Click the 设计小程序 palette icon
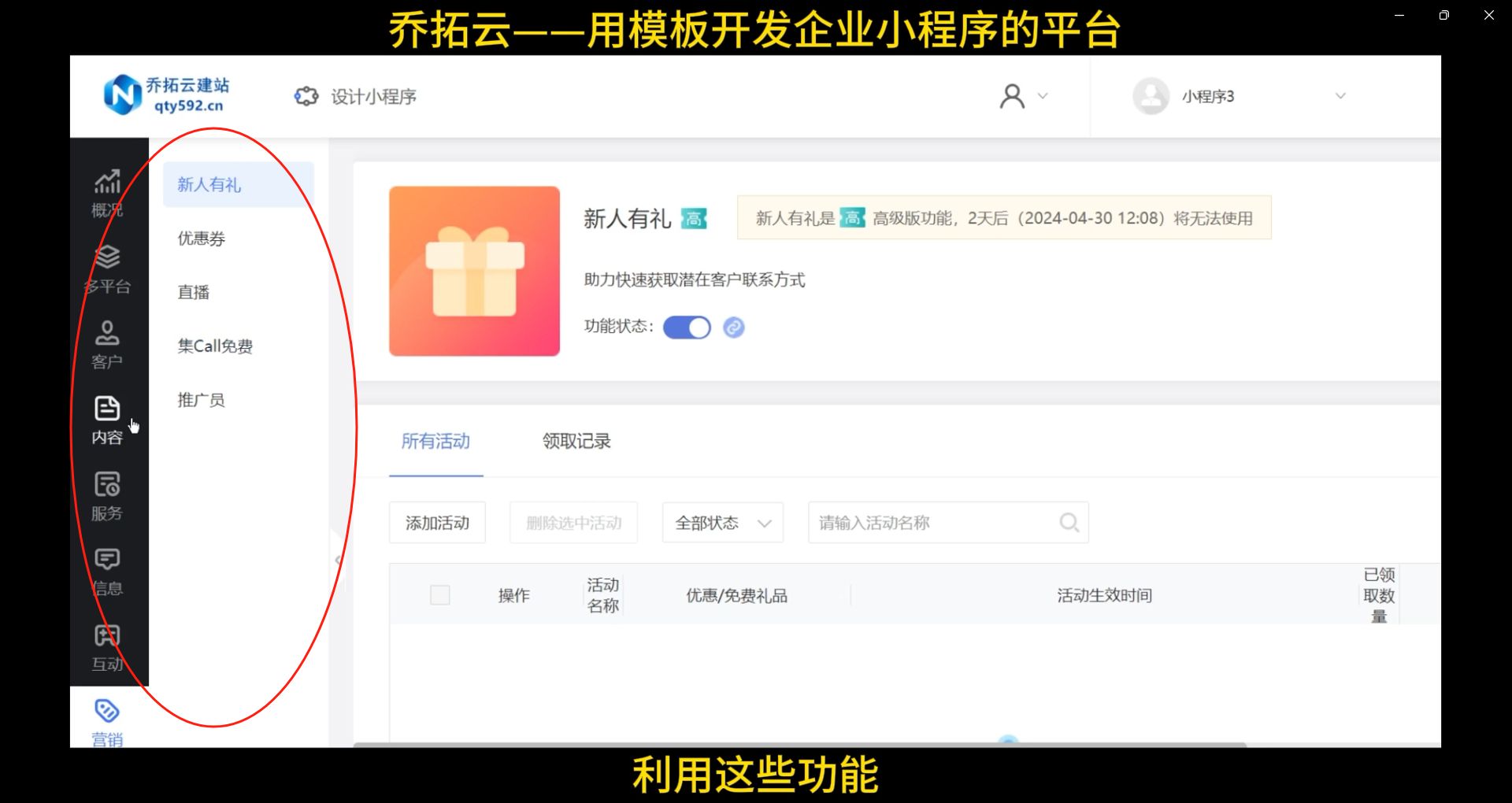The width and height of the screenshot is (1512, 803). click(306, 96)
